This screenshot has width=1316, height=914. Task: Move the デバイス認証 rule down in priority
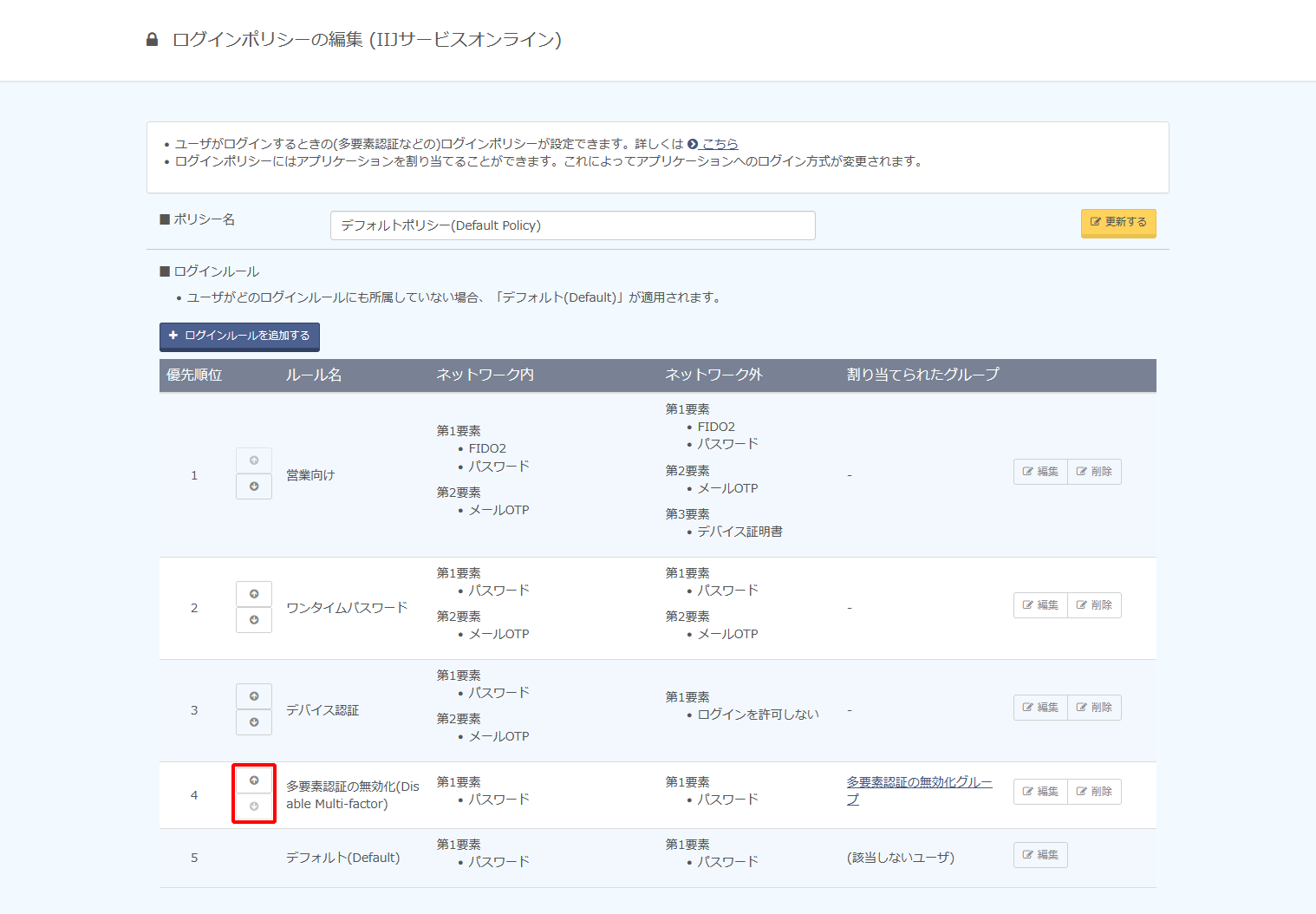tap(254, 722)
